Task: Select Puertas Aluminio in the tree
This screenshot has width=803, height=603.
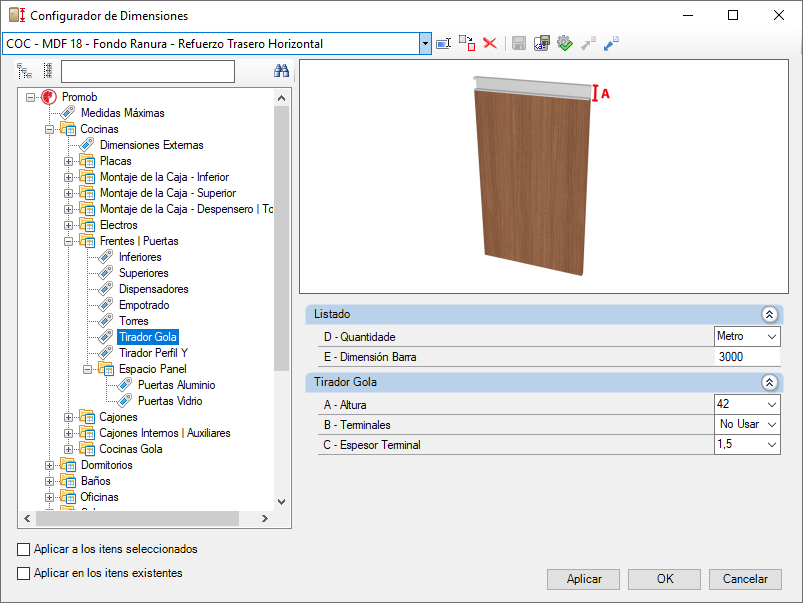Action: pyautogui.click(x=177, y=385)
